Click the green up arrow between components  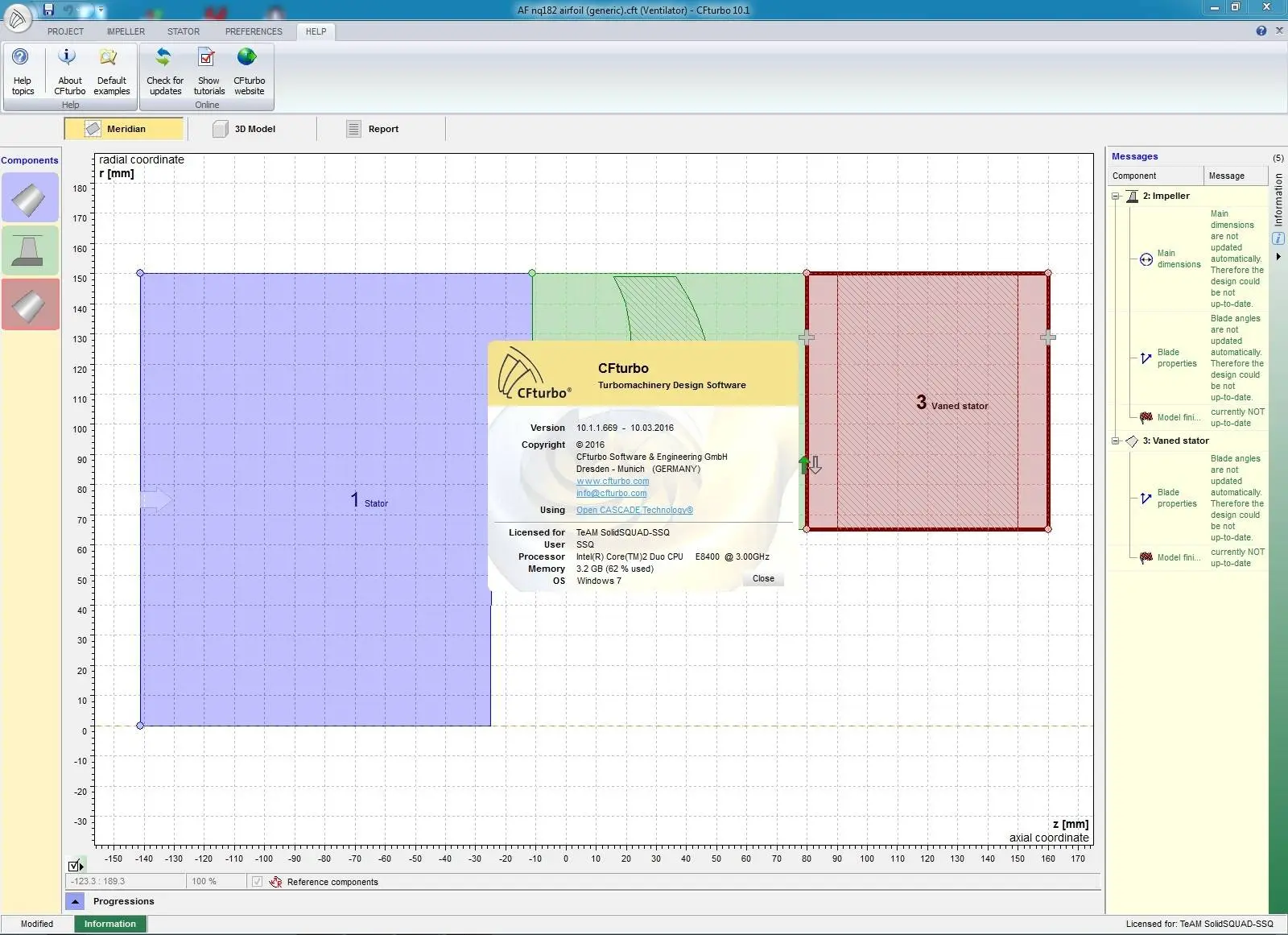point(803,465)
